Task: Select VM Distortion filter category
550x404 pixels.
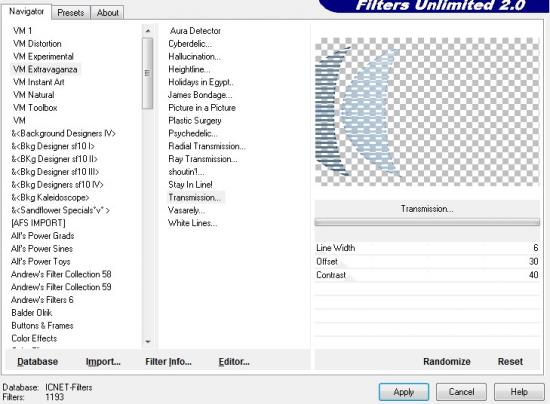Action: coord(37,44)
